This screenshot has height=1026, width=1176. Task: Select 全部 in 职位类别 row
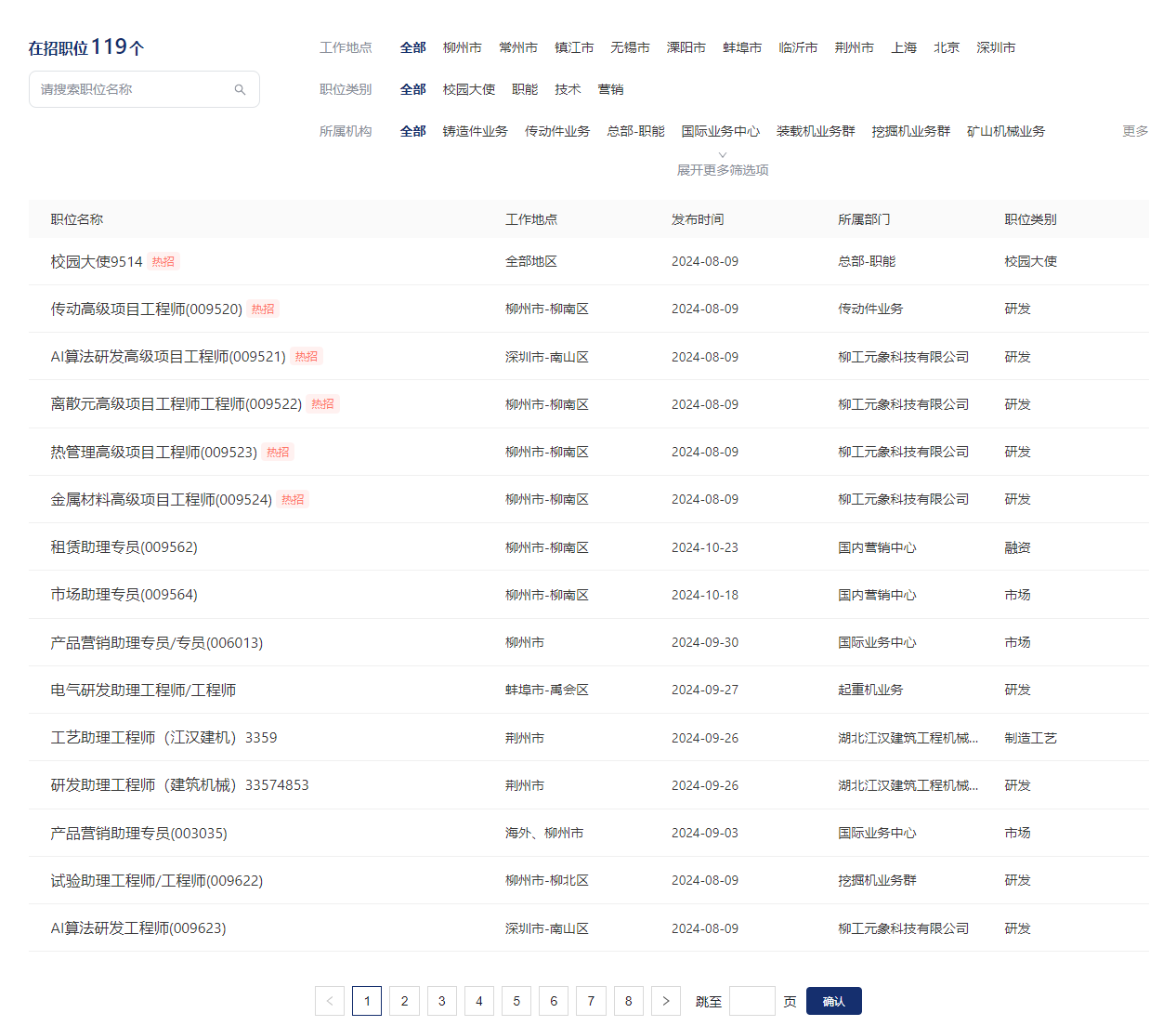(412, 89)
